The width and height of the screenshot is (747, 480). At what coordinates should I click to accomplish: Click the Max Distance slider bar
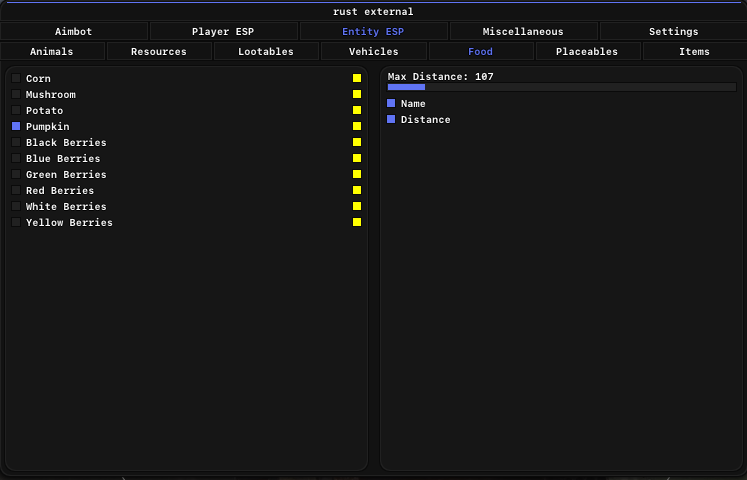[562, 87]
